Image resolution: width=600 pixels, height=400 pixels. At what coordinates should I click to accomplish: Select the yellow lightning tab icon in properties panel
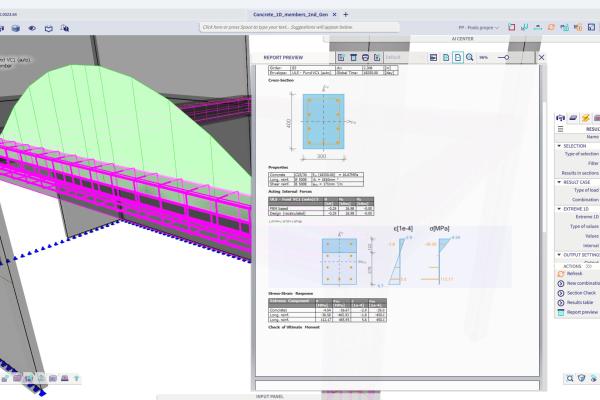point(585,118)
